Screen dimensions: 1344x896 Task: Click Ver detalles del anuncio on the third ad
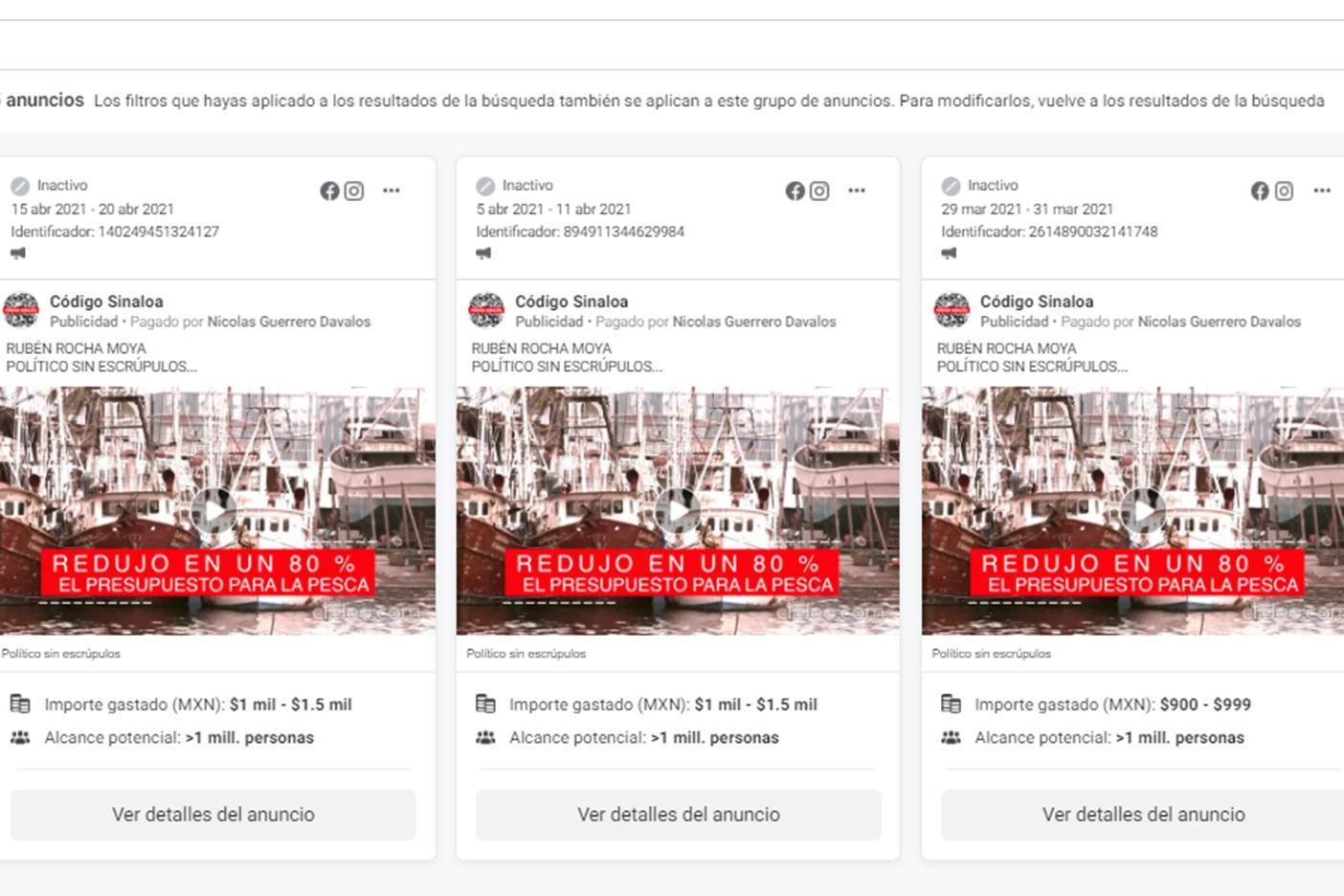tap(1142, 815)
